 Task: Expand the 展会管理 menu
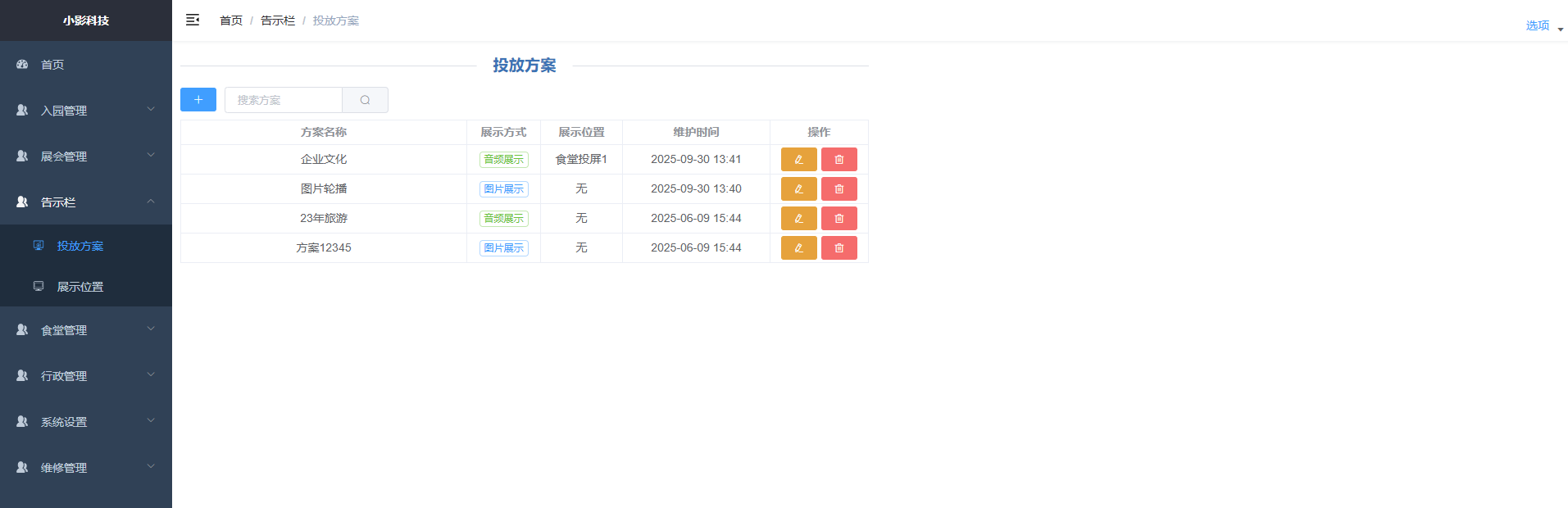tap(86, 156)
